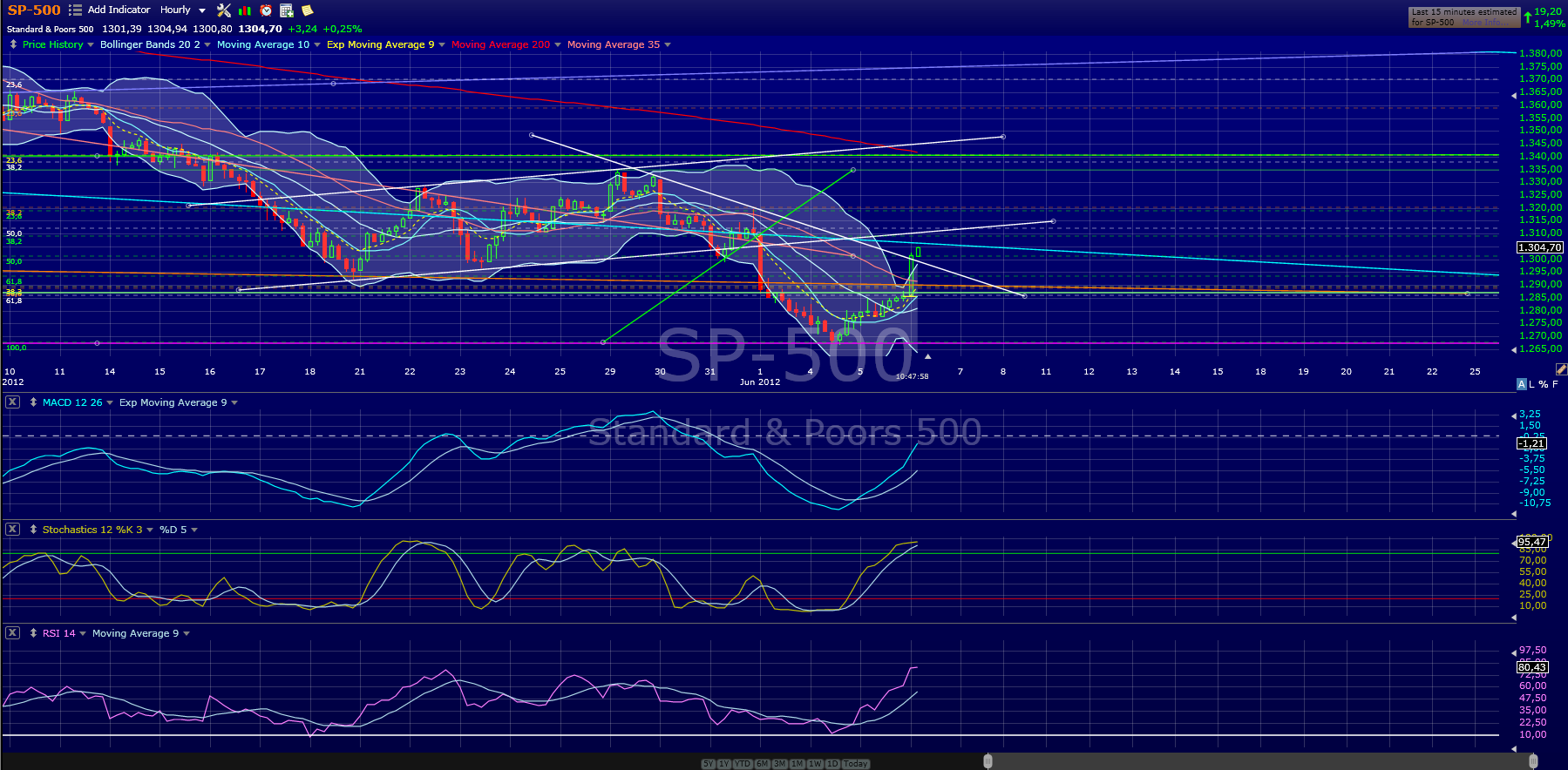Click the move handle beside Price History
Screen dimensions: 1568x770
[x=13, y=44]
